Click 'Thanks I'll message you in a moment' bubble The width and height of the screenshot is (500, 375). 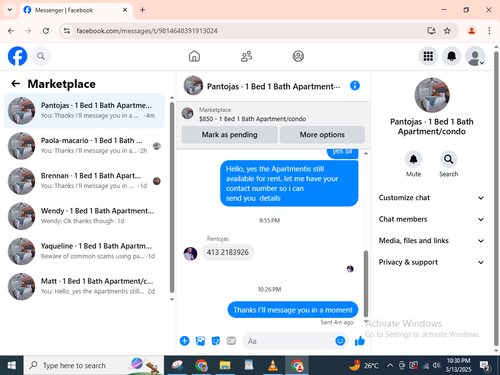(x=293, y=310)
